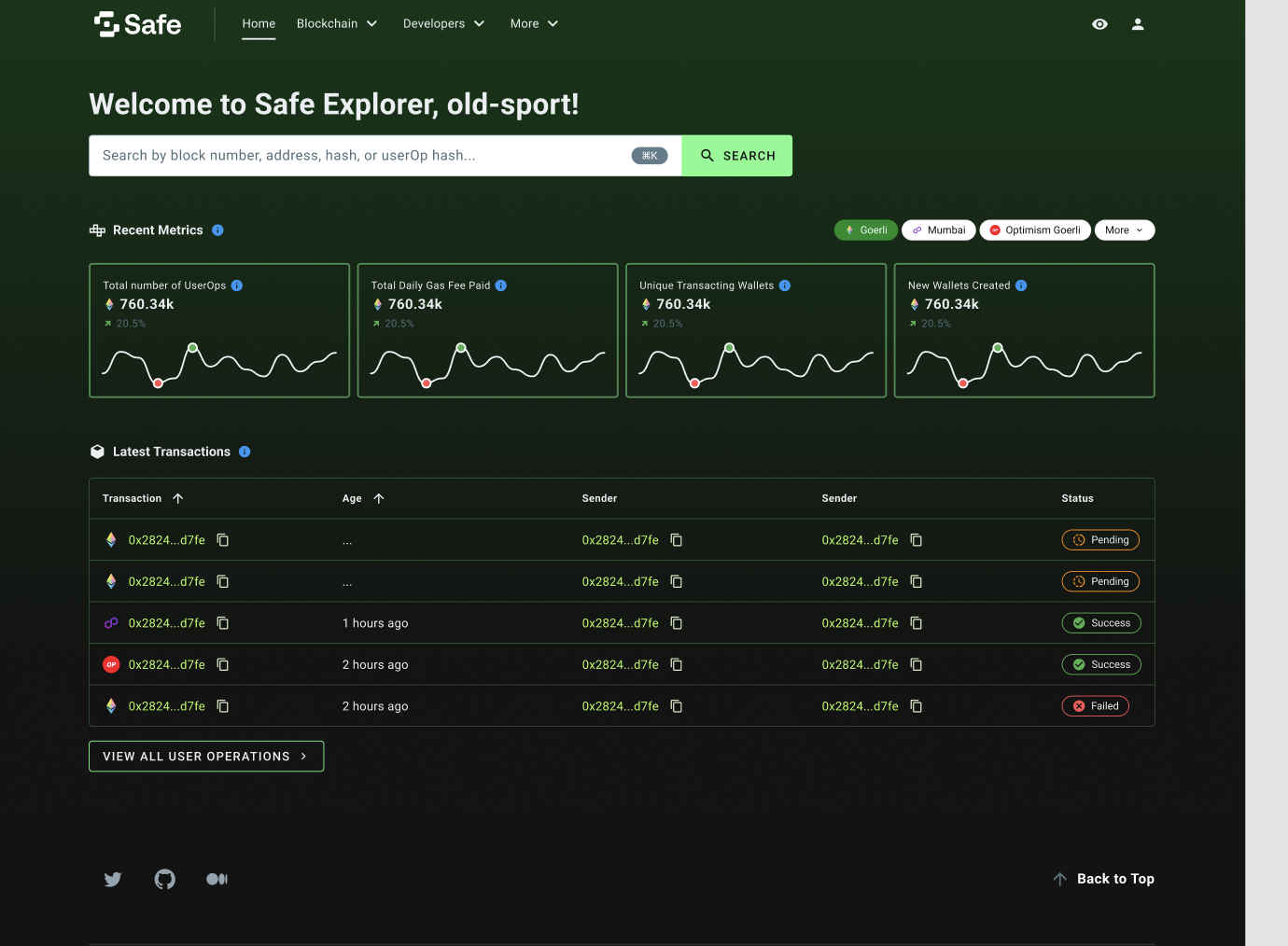
Task: Open the user account profile icon
Action: point(1138,24)
